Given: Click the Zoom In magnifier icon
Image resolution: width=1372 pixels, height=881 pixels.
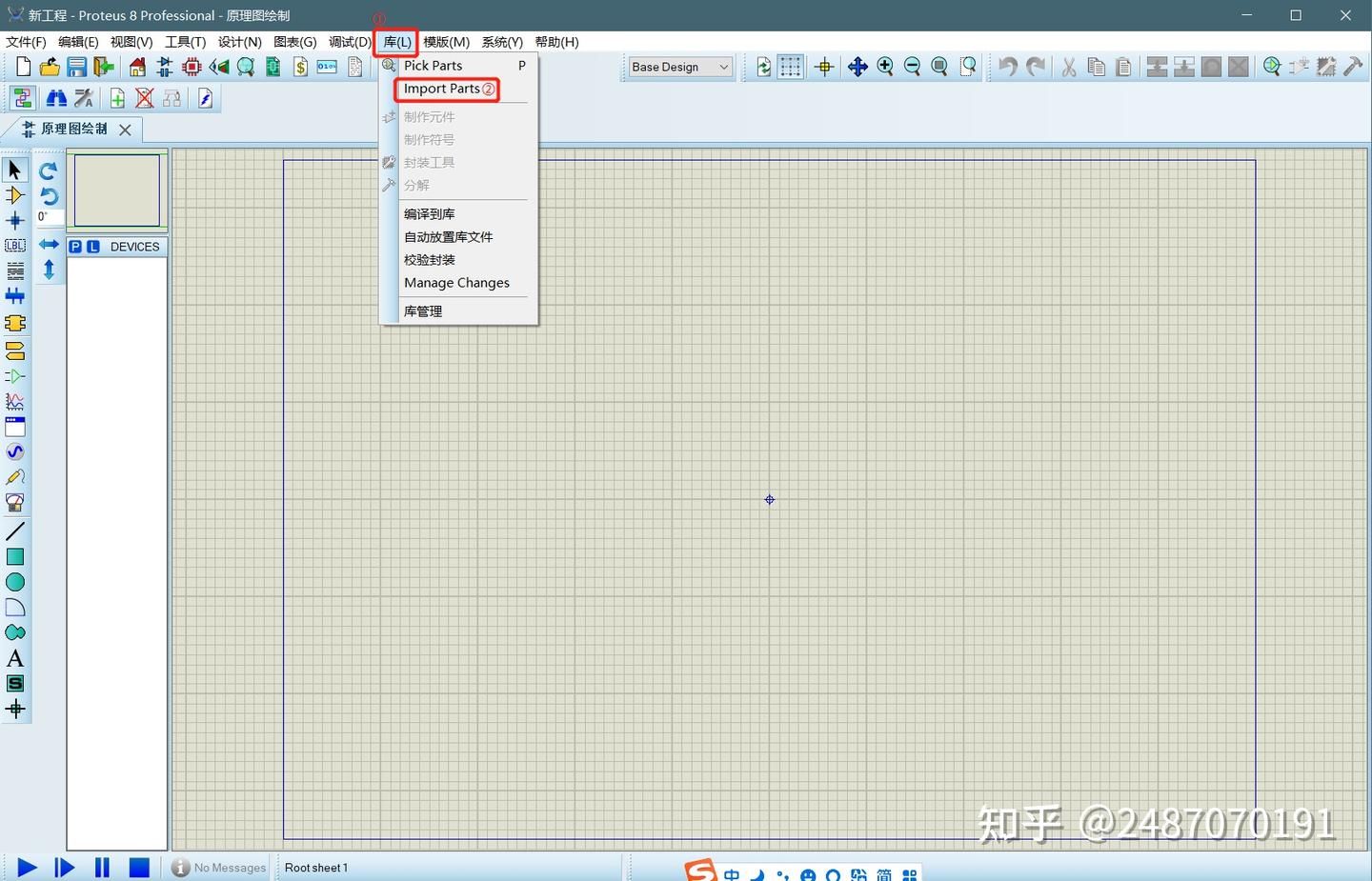Looking at the screenshot, I should click(x=885, y=67).
